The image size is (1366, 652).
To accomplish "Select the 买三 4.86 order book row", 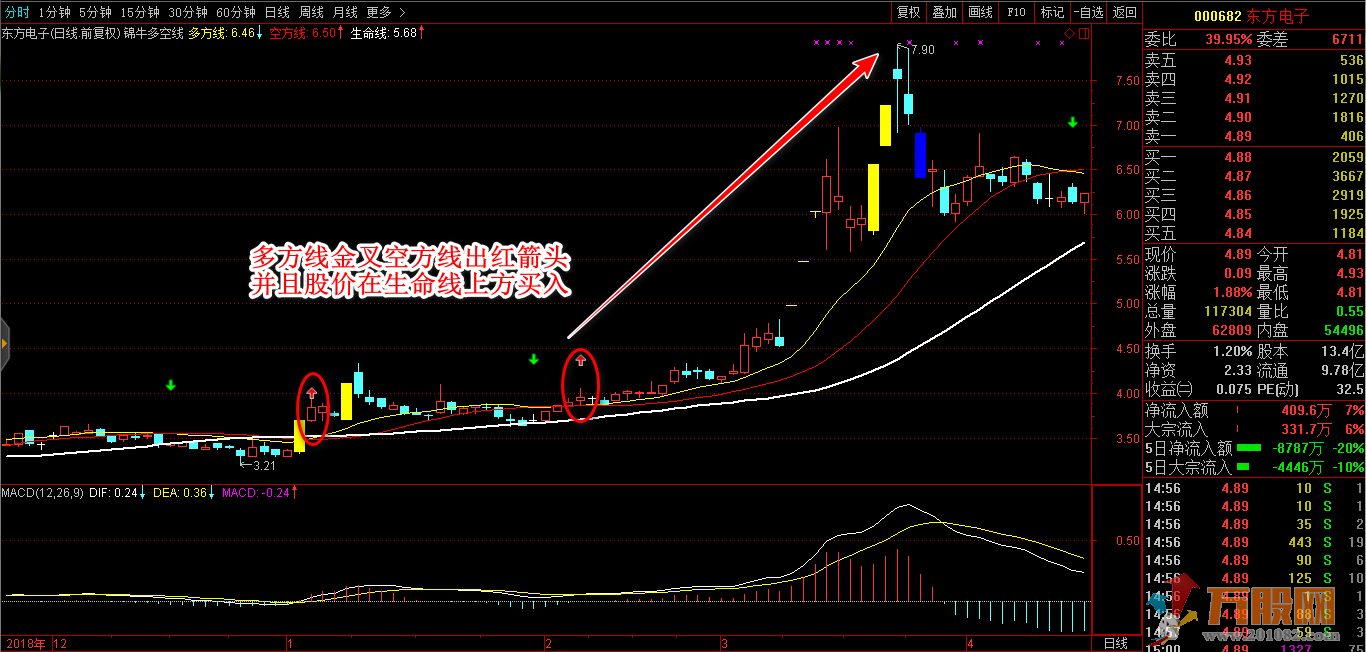I will 1254,195.
